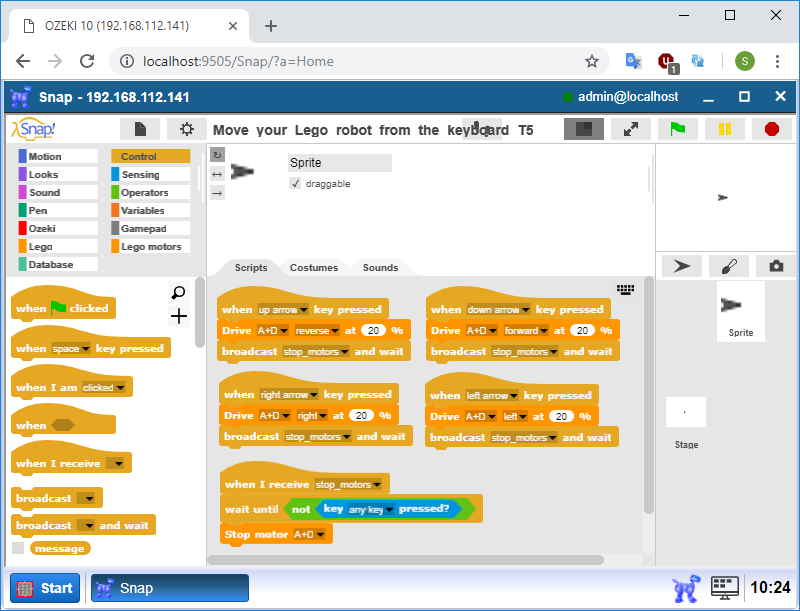This screenshot has height=611, width=800.
Task: Change the left arrow key dropdown
Action: click(x=492, y=396)
